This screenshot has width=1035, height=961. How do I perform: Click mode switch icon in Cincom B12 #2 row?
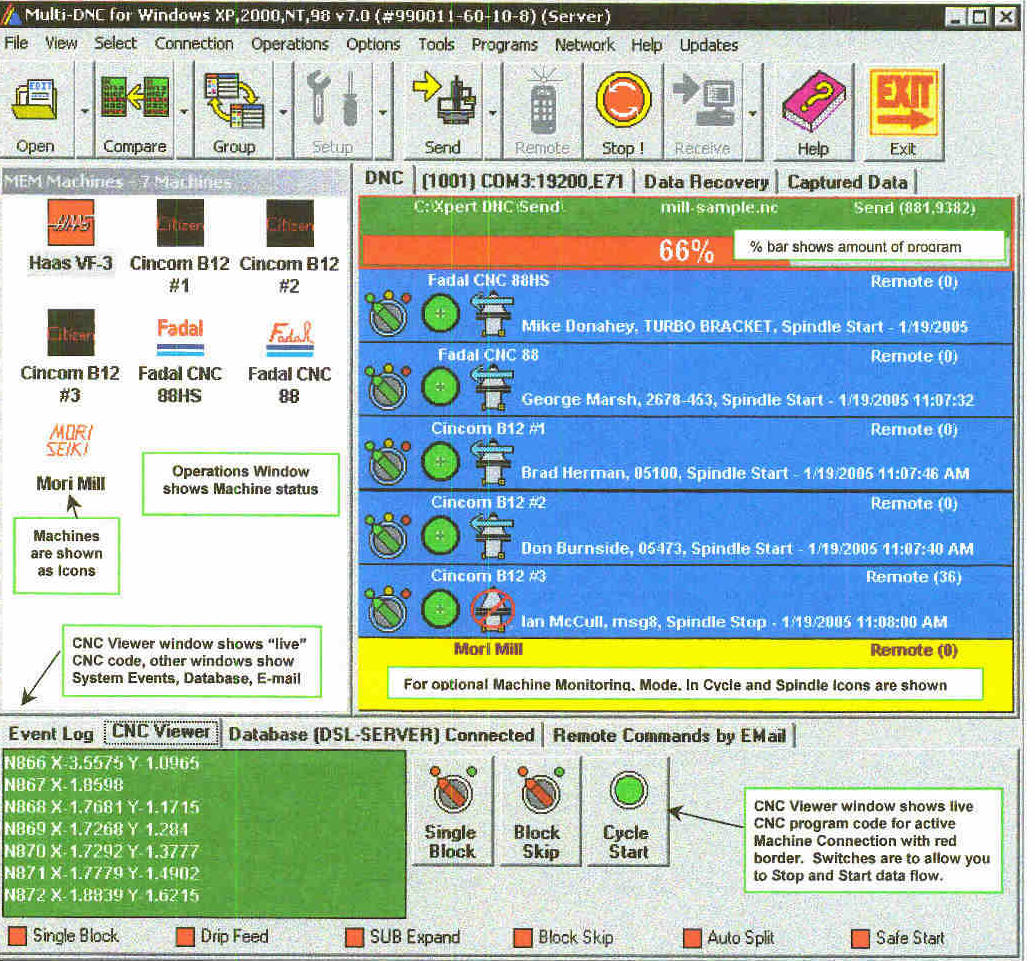pos(388,536)
